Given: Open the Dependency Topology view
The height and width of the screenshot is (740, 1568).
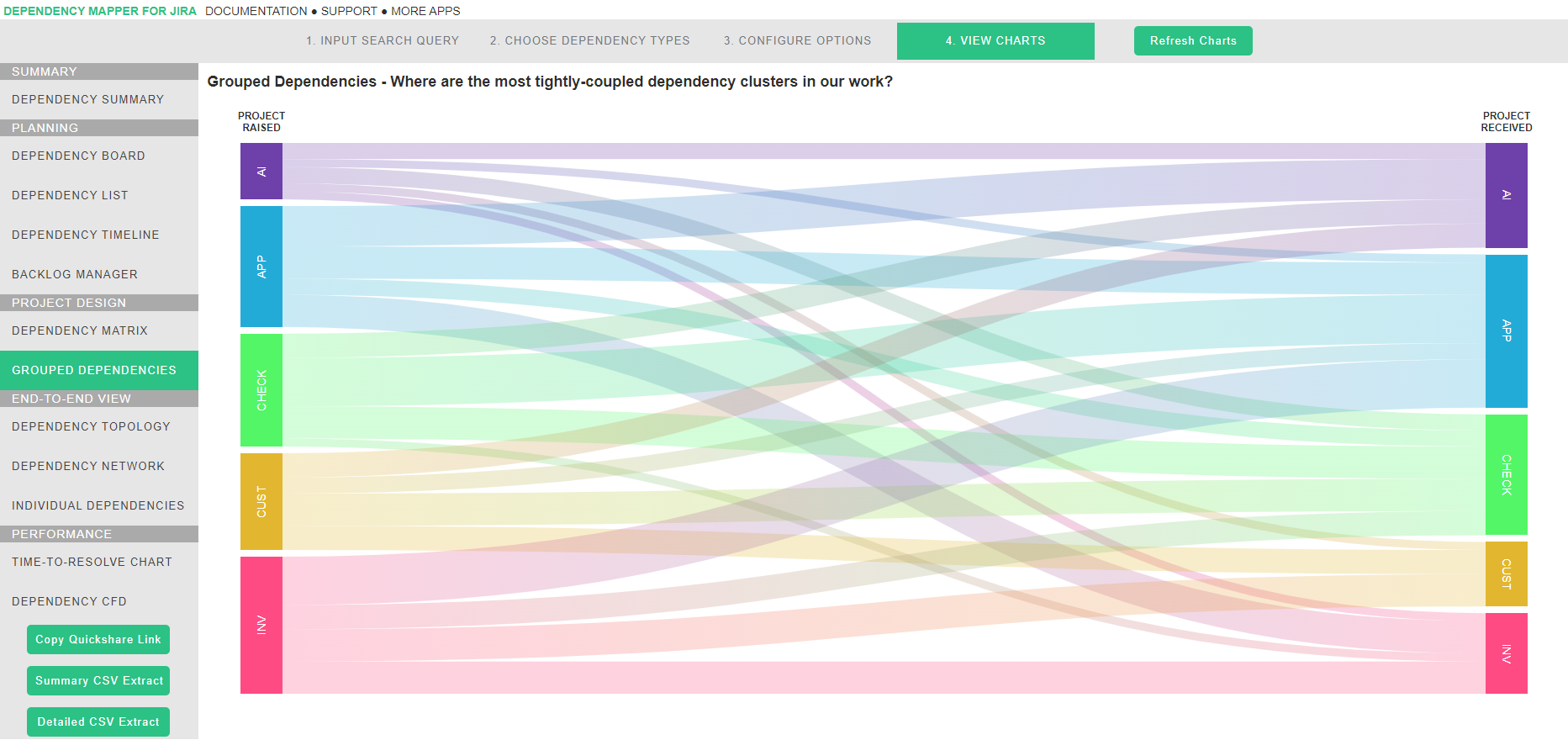Looking at the screenshot, I should (x=99, y=426).
